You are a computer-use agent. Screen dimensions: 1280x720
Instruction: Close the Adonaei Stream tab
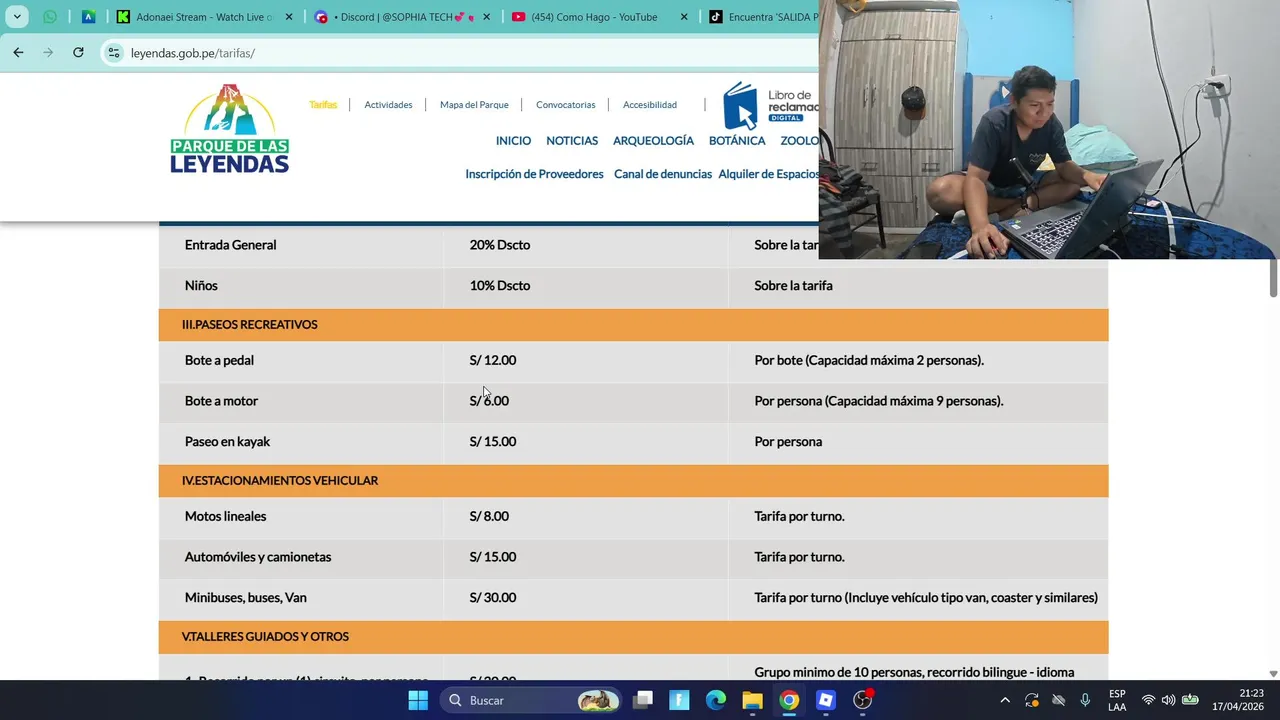(x=289, y=17)
